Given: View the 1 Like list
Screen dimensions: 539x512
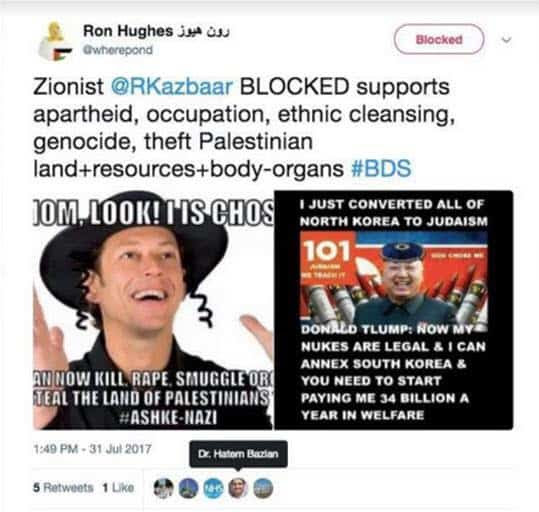Looking at the screenshot, I should click(118, 488).
